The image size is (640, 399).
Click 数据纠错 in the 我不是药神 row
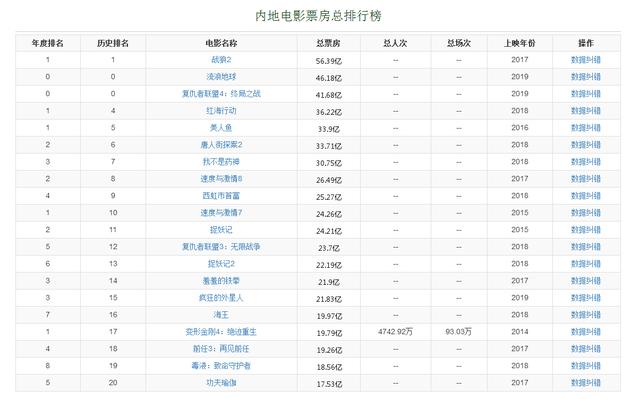586,162
